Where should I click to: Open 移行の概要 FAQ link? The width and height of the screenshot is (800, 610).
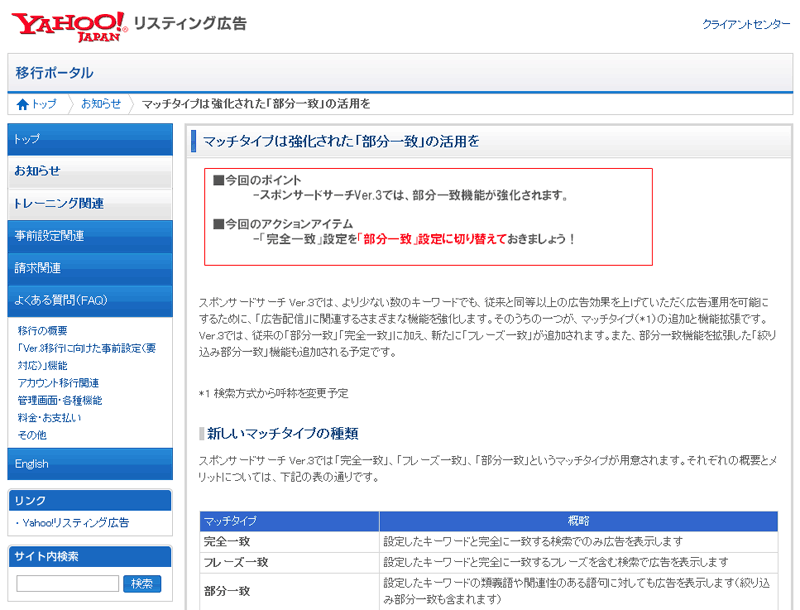click(43, 330)
